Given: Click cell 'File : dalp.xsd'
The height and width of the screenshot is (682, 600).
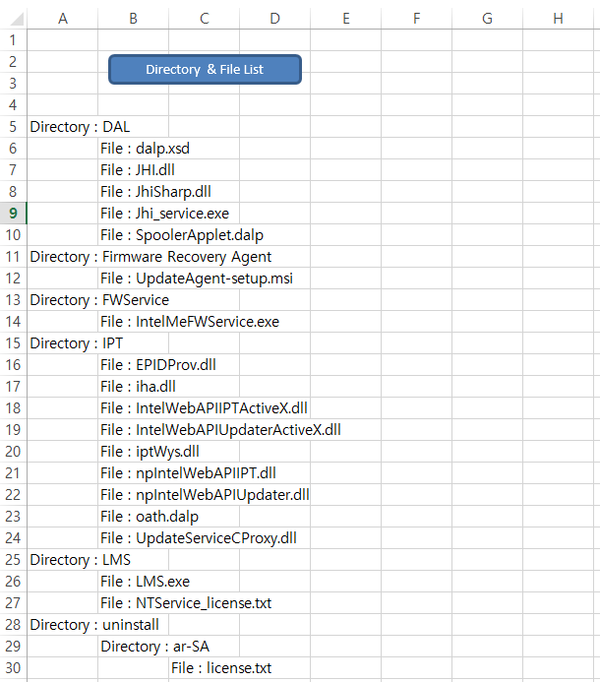Looking at the screenshot, I should click(145, 148).
